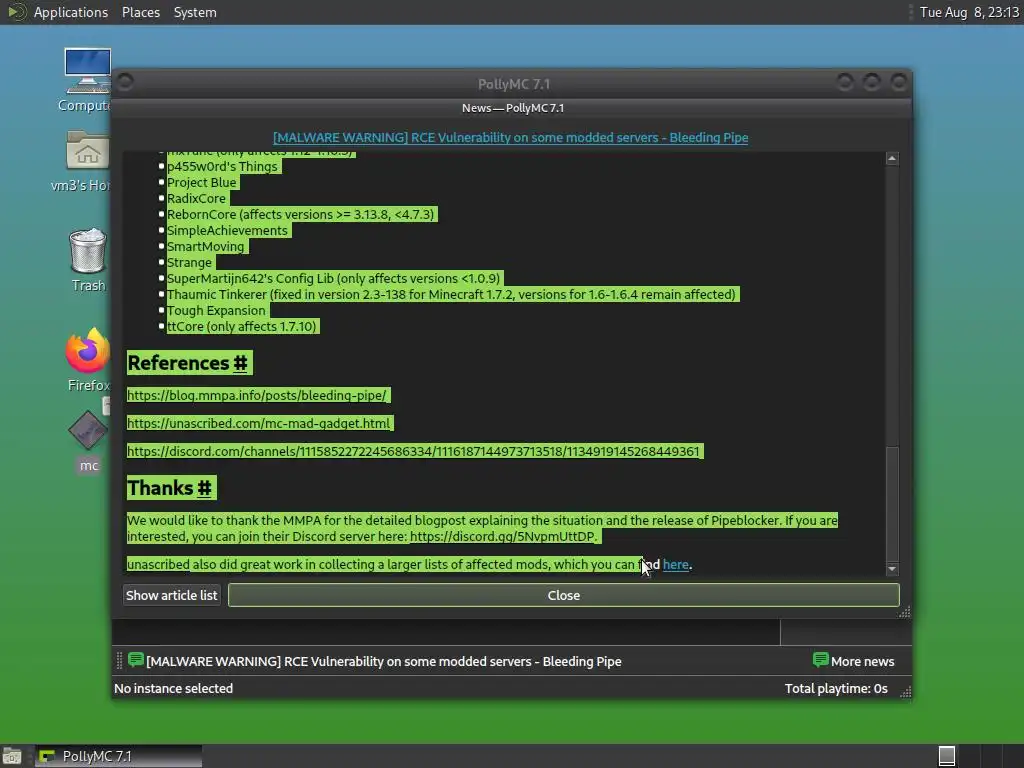Click scrollbar up arrow in news article

892,159
